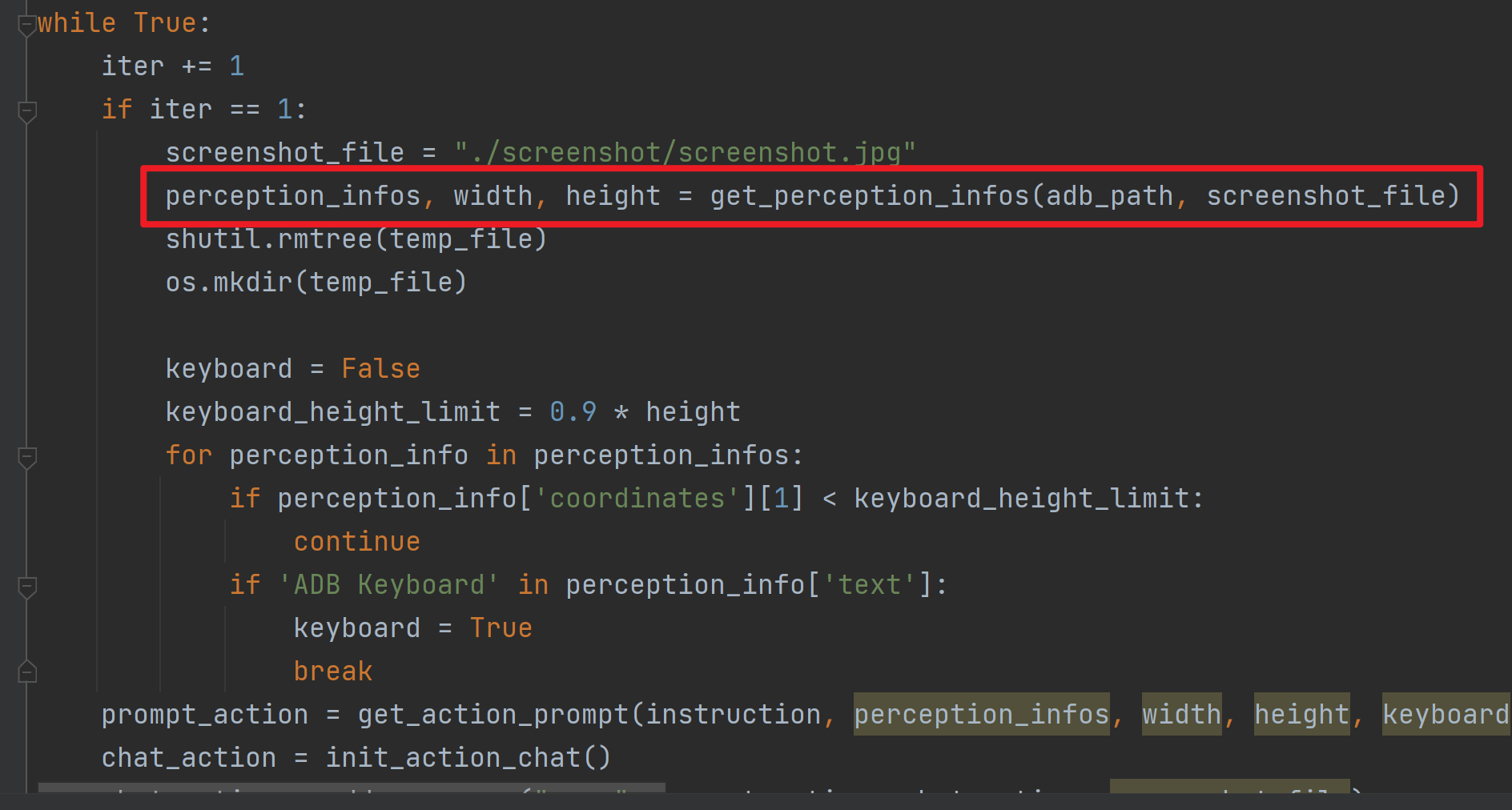Collapse the for perception_info loop fold marker
1512x810 pixels.
click(26, 457)
